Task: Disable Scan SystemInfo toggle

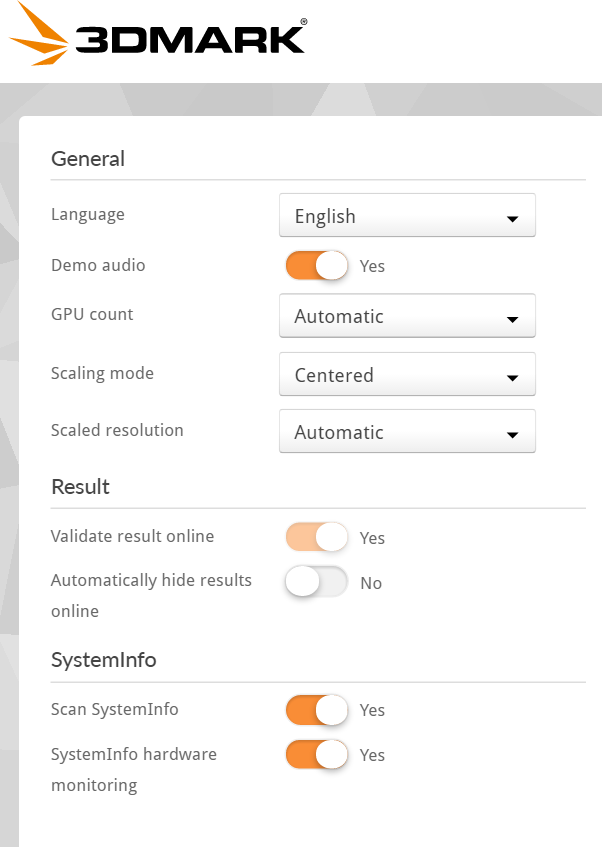Action: [x=317, y=710]
